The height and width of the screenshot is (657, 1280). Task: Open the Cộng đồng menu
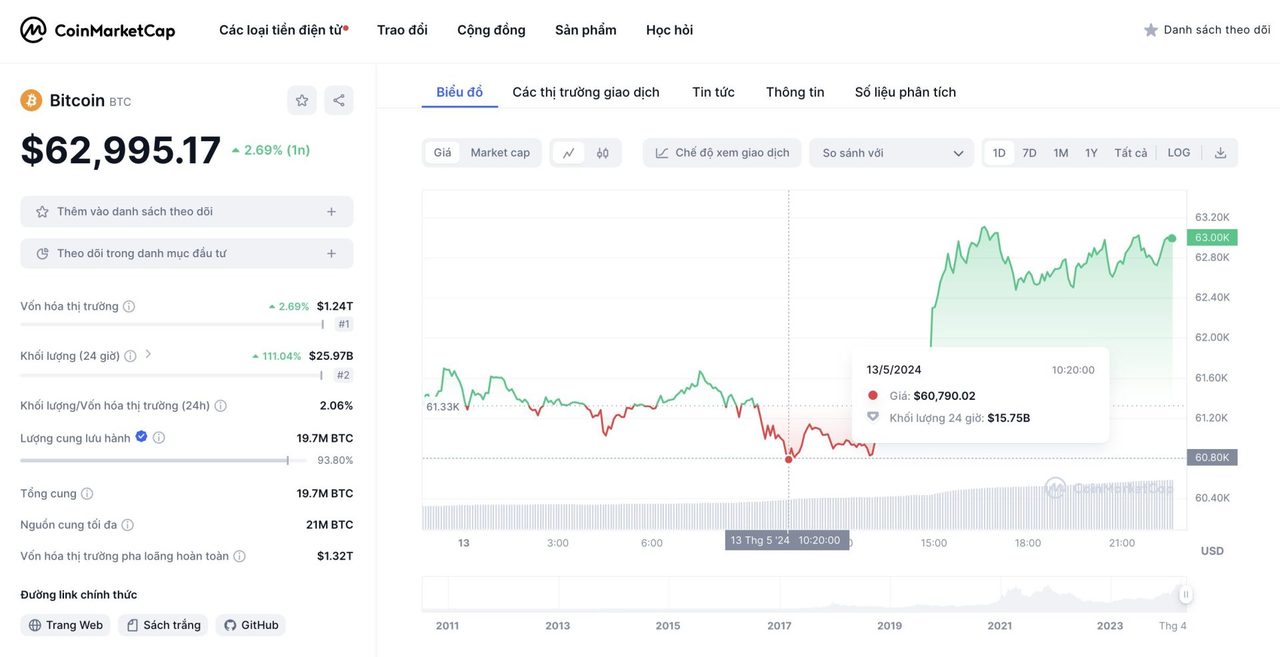491,30
